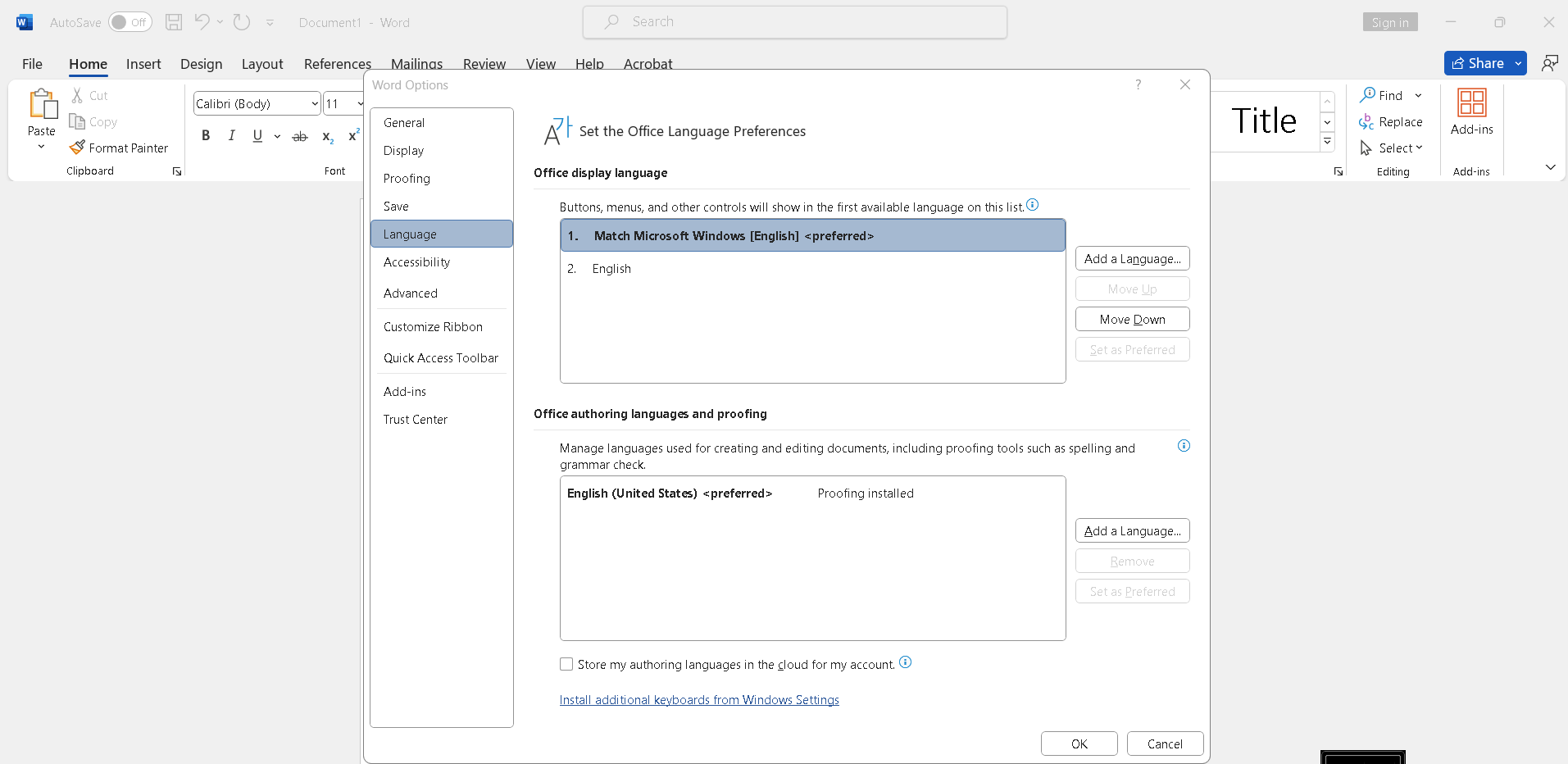
Task: Click the Comments person icon top right
Action: (1549, 63)
